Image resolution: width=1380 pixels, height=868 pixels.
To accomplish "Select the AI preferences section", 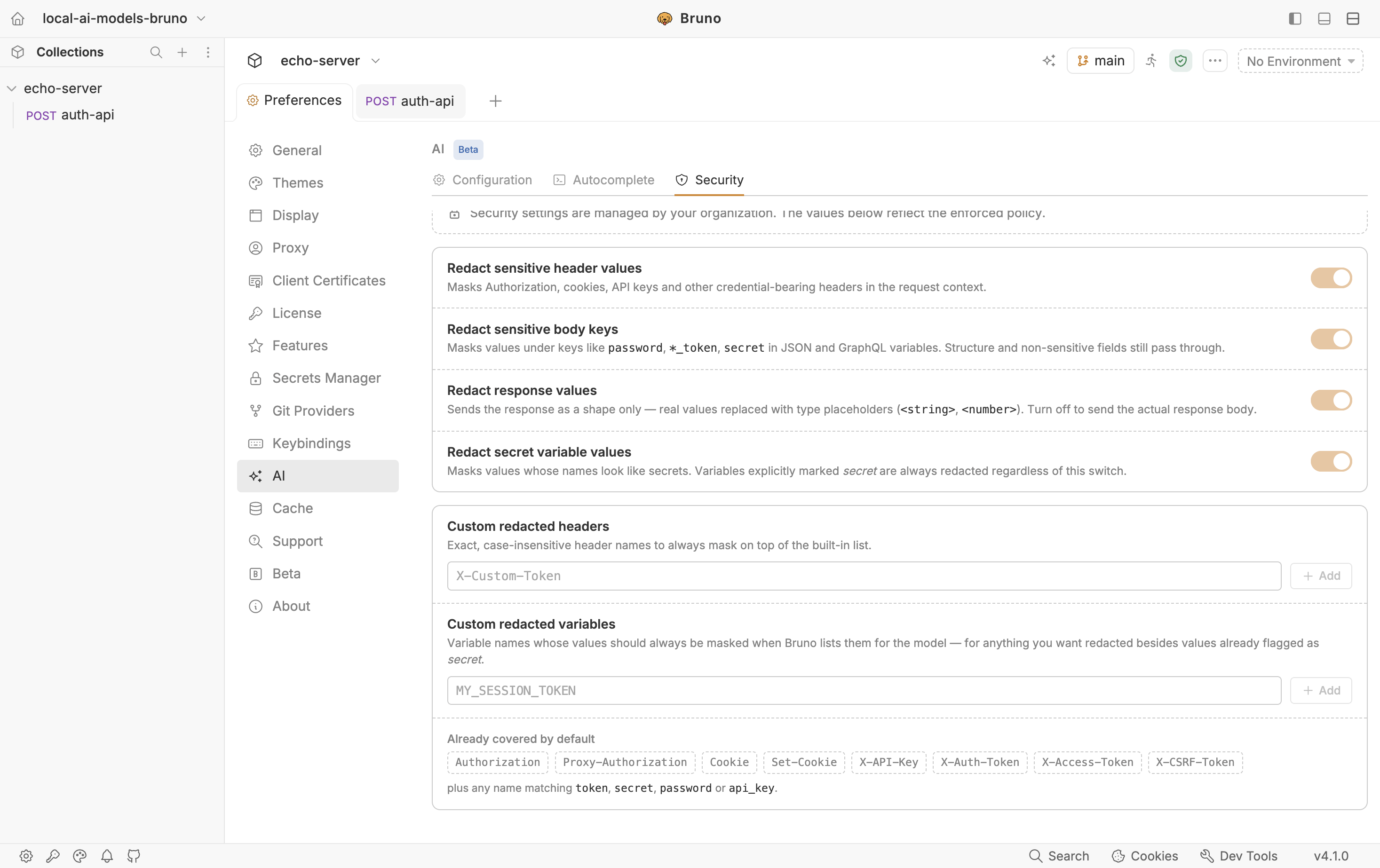I will 317,476.
